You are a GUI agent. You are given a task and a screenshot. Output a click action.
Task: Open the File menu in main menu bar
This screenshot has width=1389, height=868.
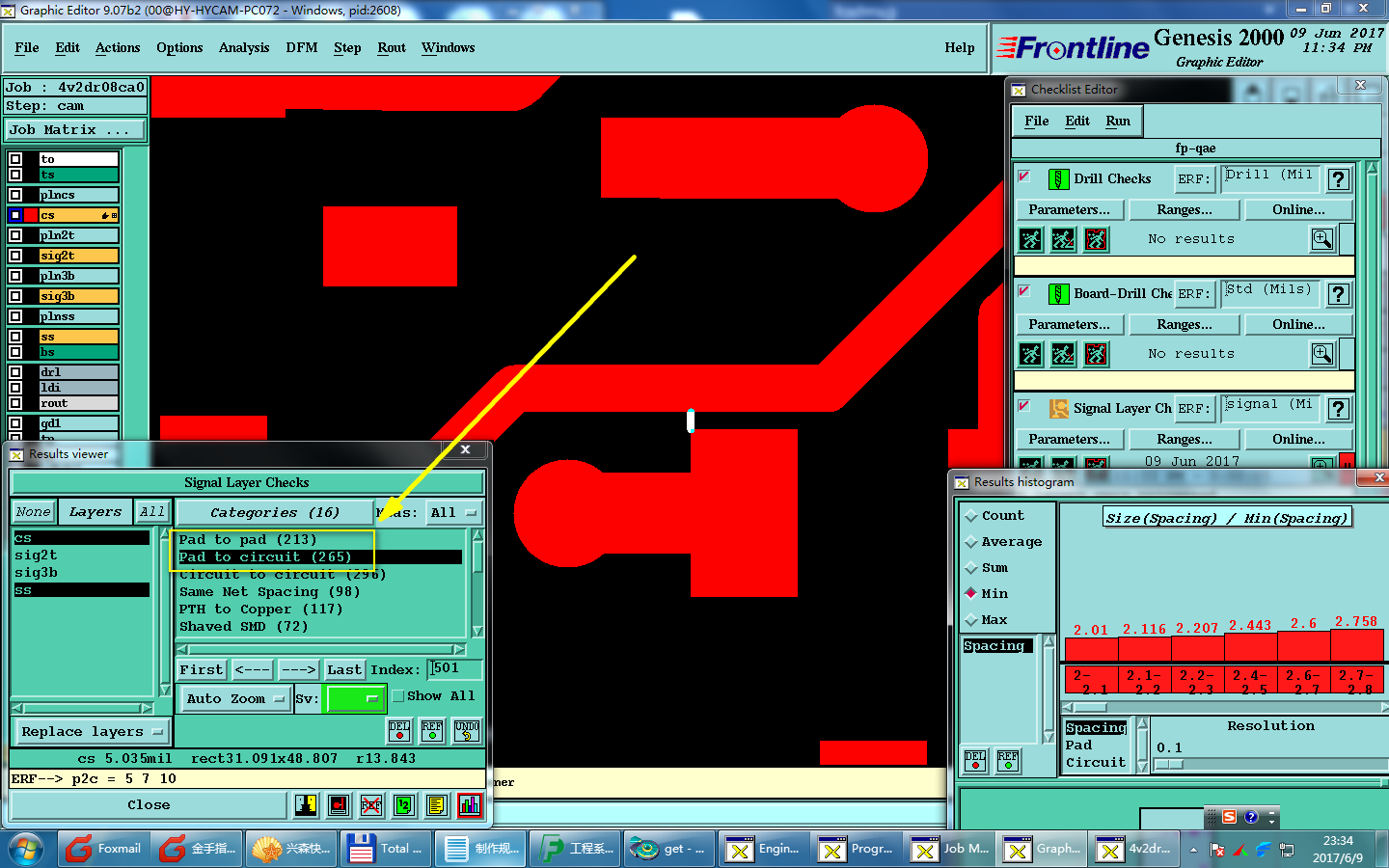coord(27,48)
